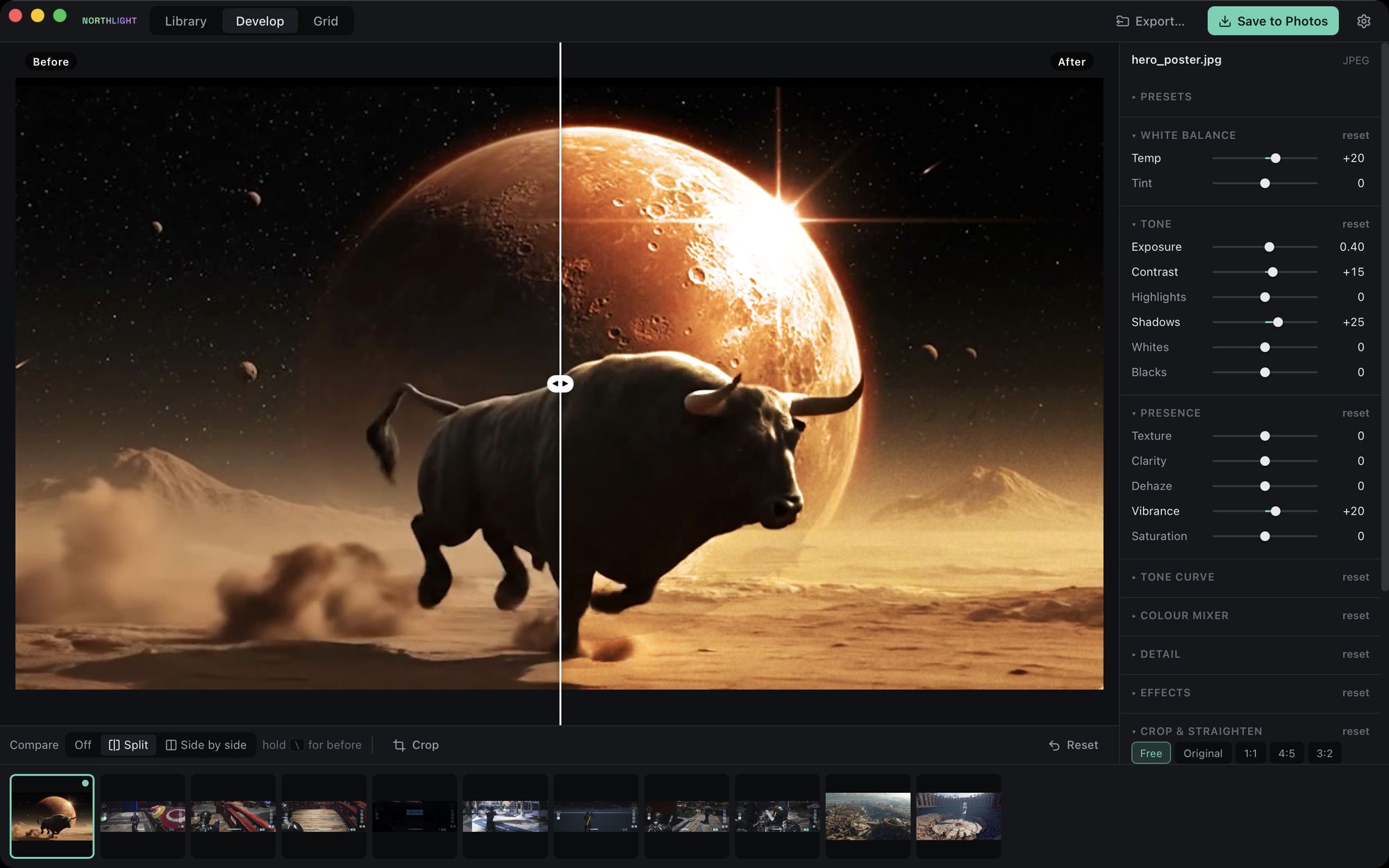Click the Shadows slider handle
This screenshot has height=868, width=1389.
pyautogui.click(x=1278, y=322)
